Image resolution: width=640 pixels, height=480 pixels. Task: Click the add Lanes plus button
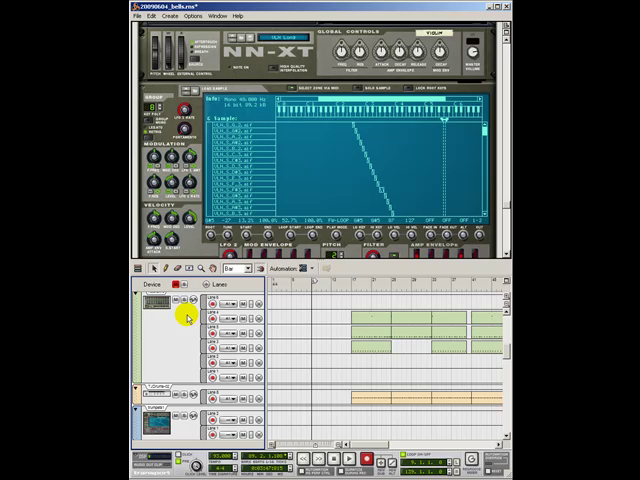pos(206,284)
